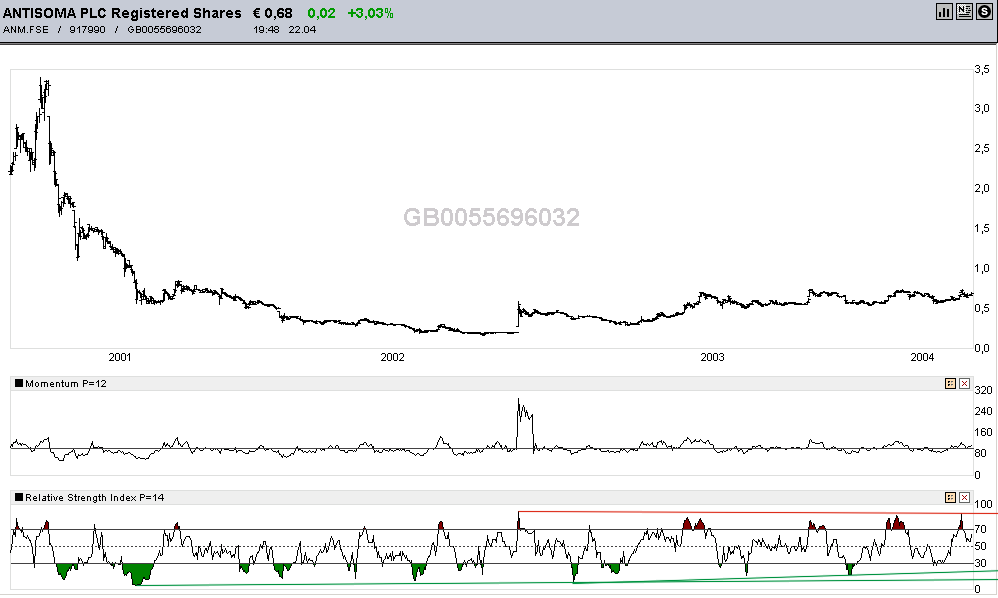Click the € 0,68 price value

pos(272,13)
